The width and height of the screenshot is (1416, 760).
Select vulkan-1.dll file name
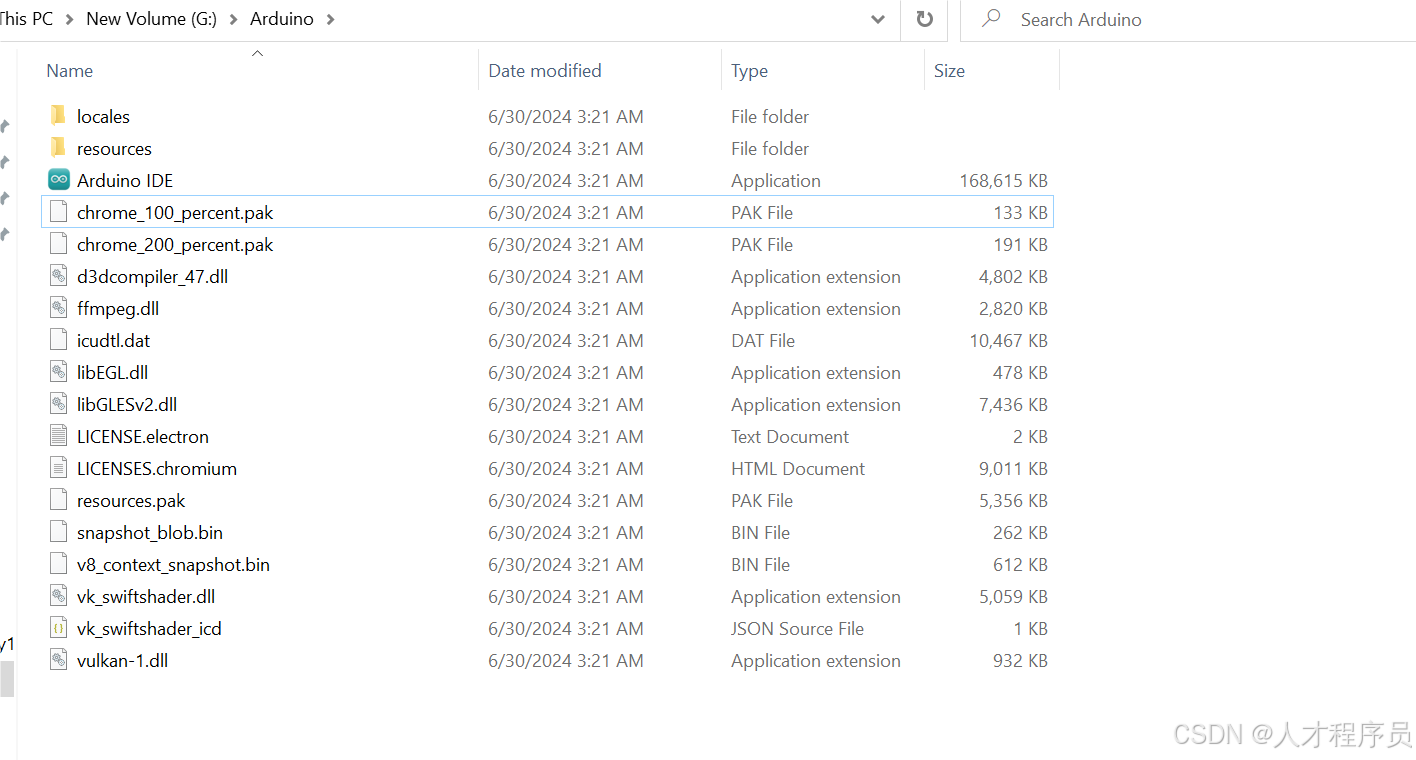[x=122, y=661]
